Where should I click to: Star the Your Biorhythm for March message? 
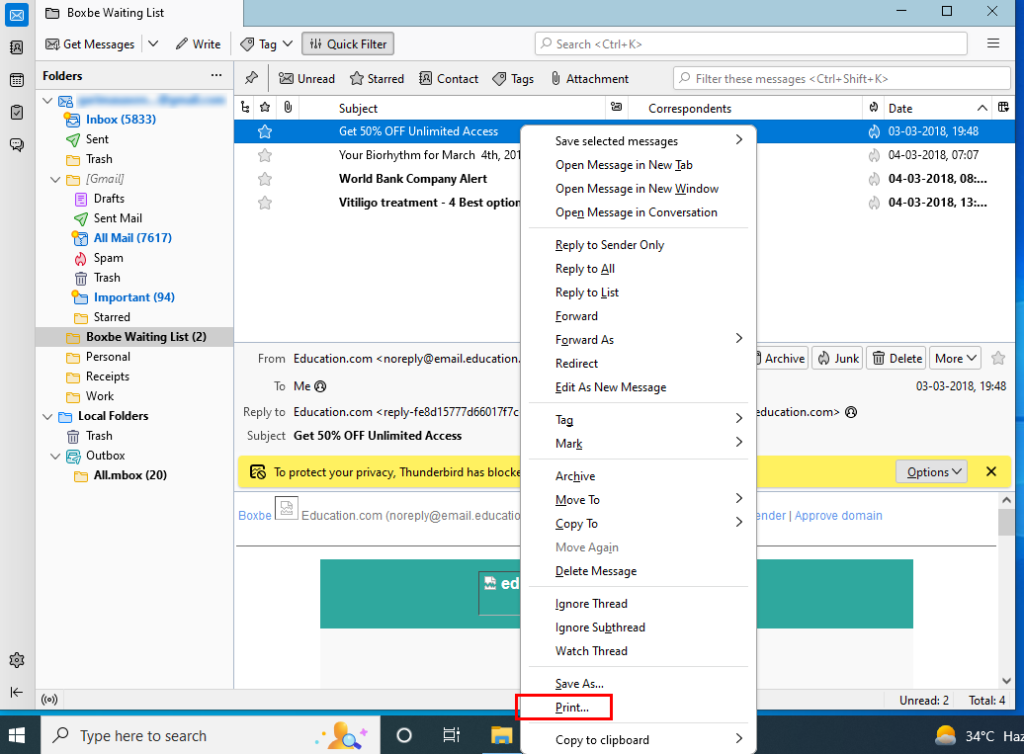coord(264,155)
